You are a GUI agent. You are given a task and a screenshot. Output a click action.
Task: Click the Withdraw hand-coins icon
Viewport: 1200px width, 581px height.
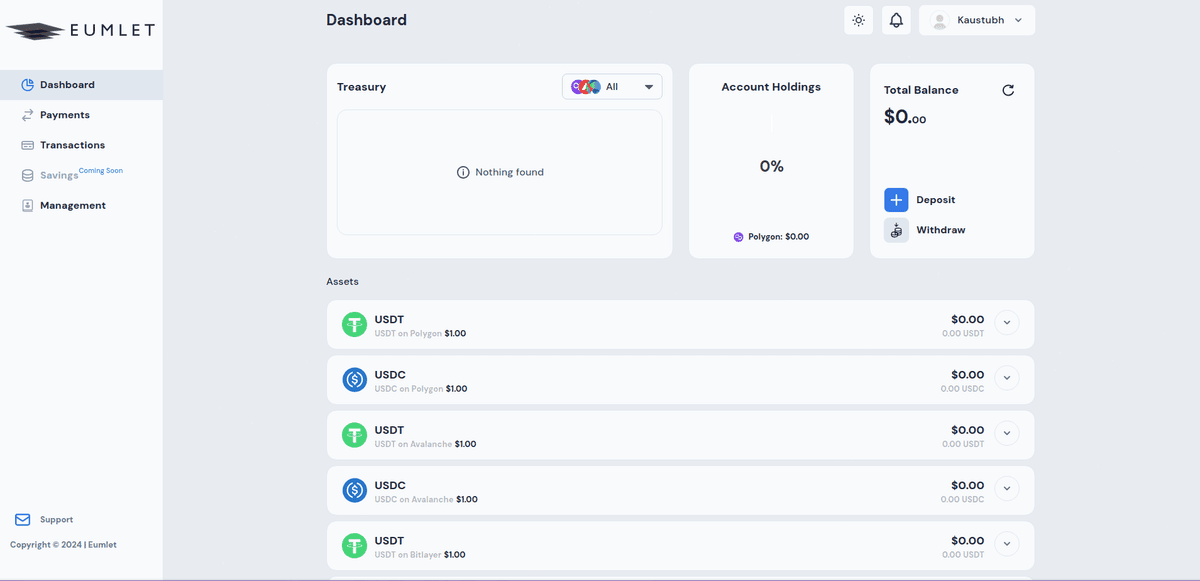(896, 230)
